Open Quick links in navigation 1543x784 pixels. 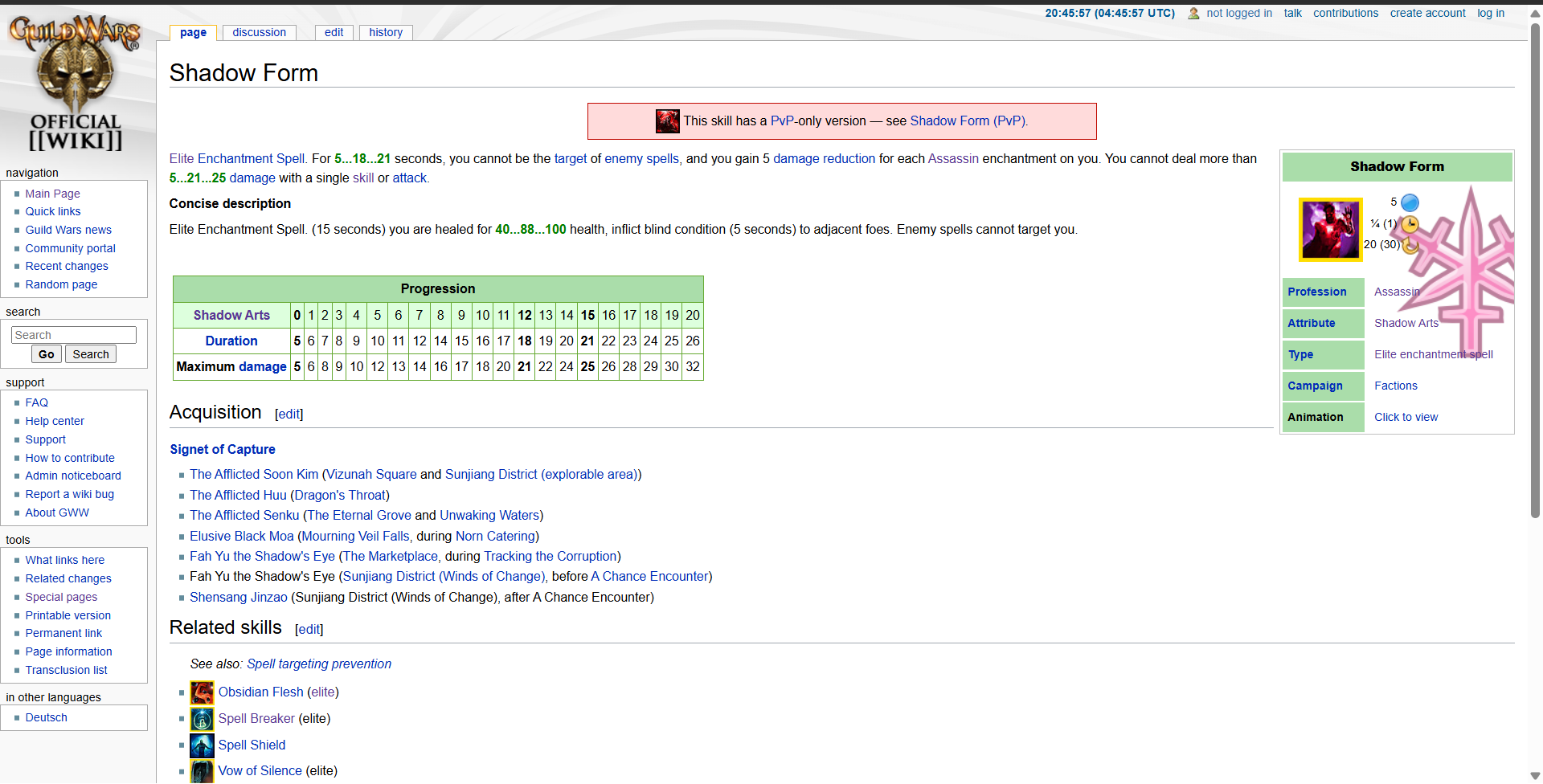click(53, 212)
